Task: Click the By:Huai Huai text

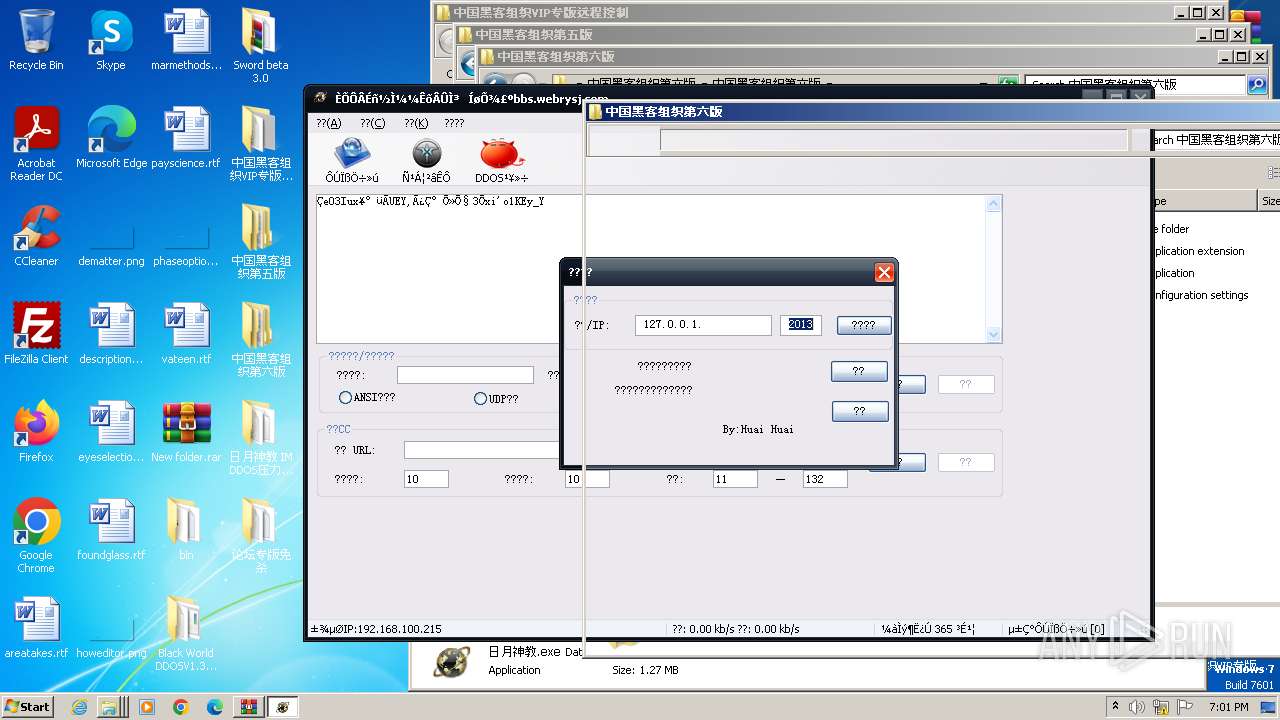Action: [758, 429]
